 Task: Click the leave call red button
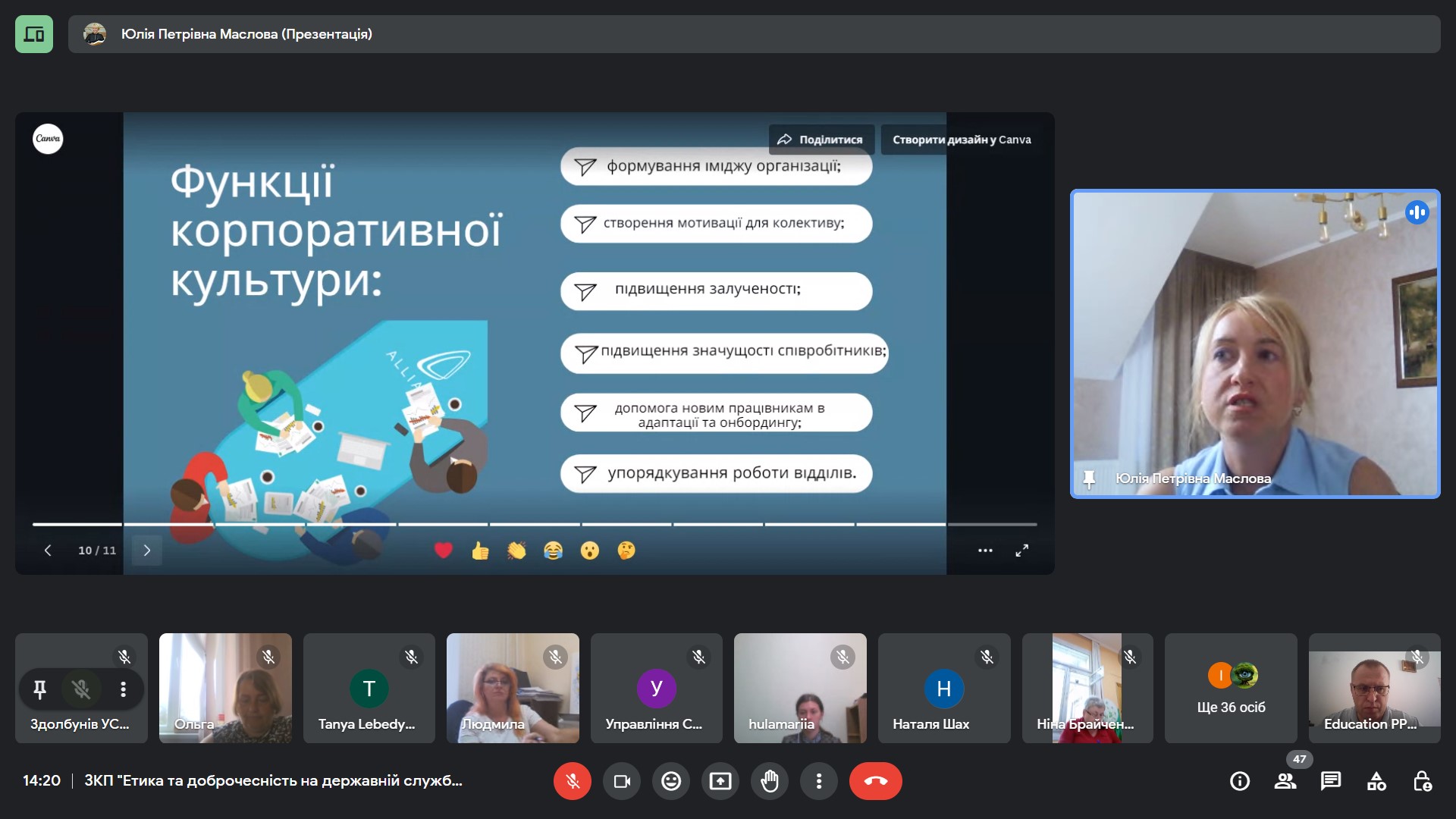point(875,781)
